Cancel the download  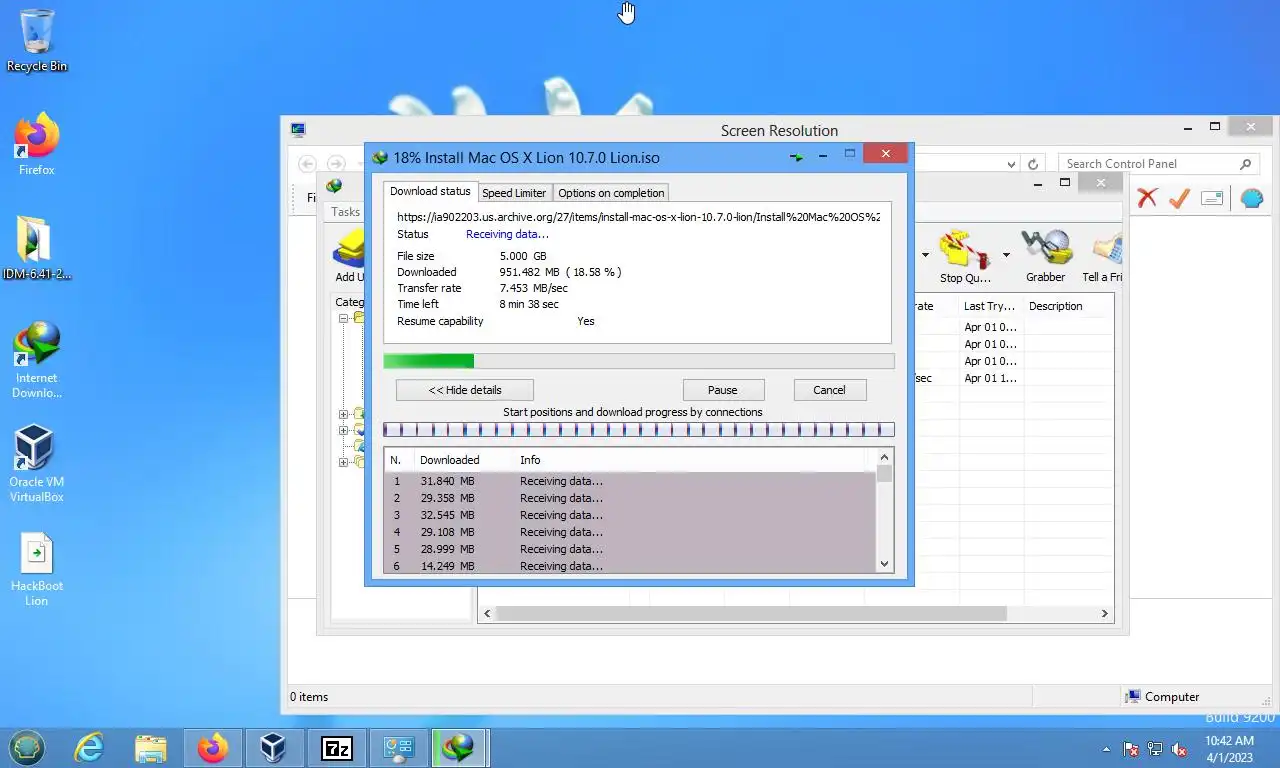(829, 390)
